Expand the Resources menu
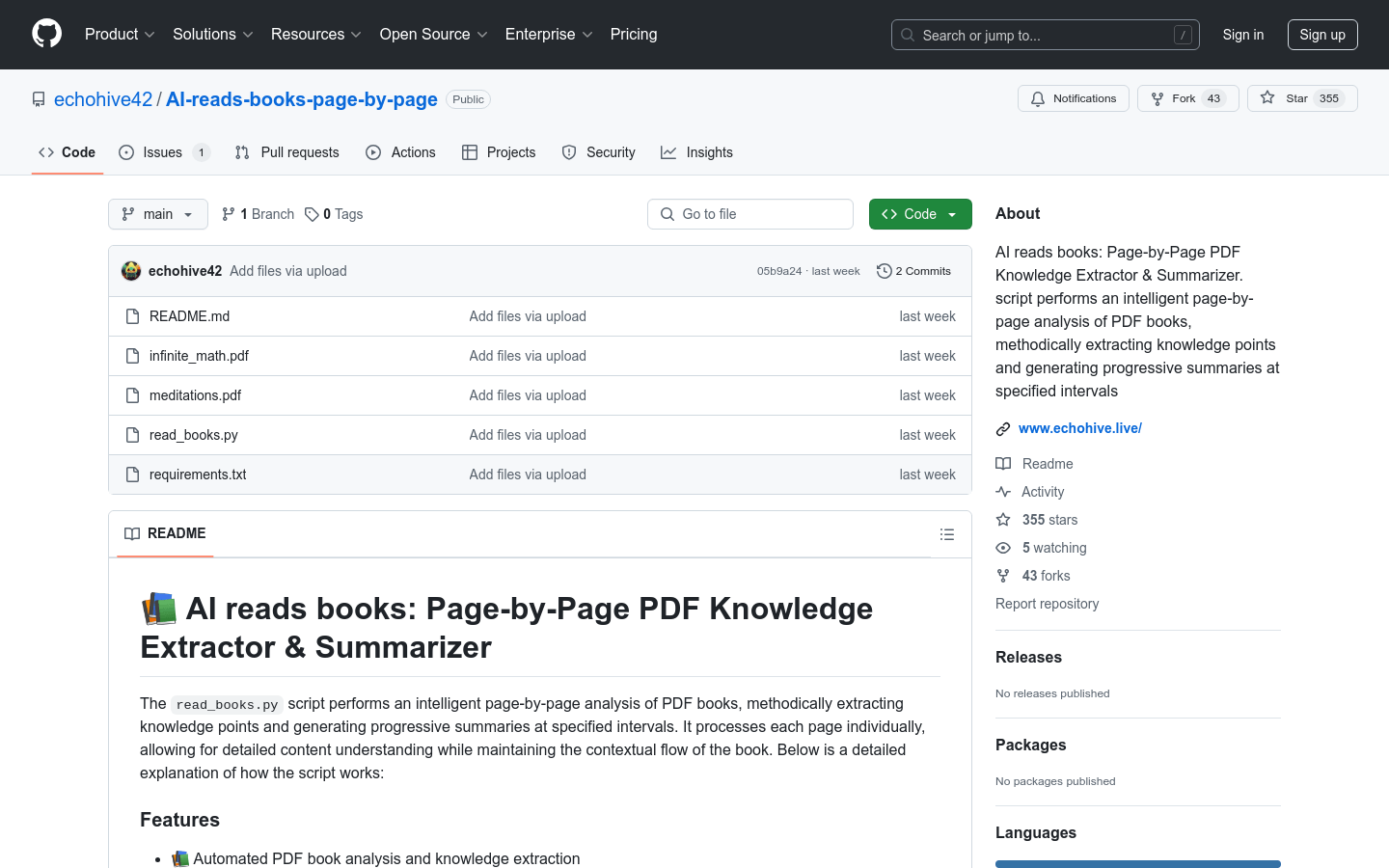 316,34
